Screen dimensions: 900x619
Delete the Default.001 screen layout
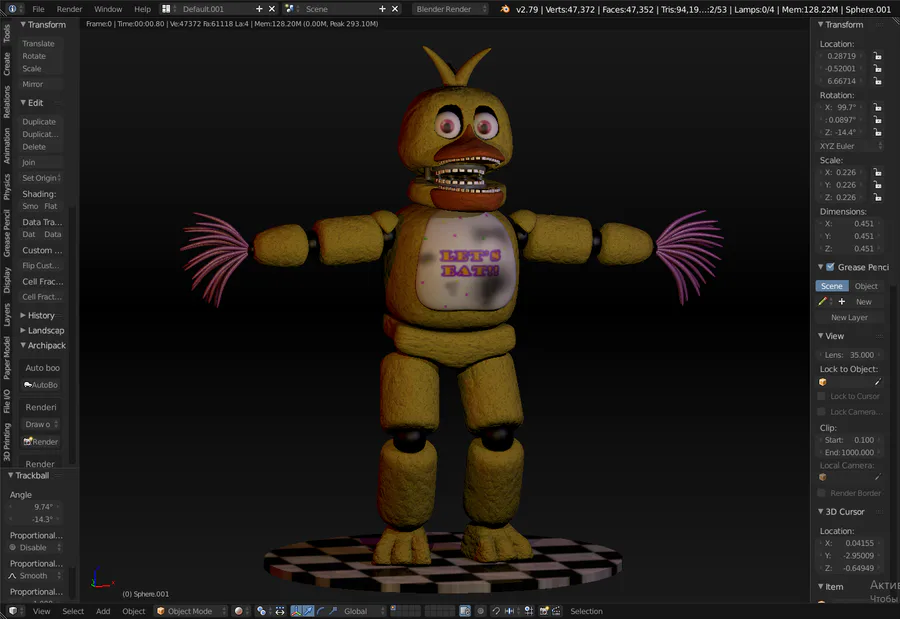point(272,9)
